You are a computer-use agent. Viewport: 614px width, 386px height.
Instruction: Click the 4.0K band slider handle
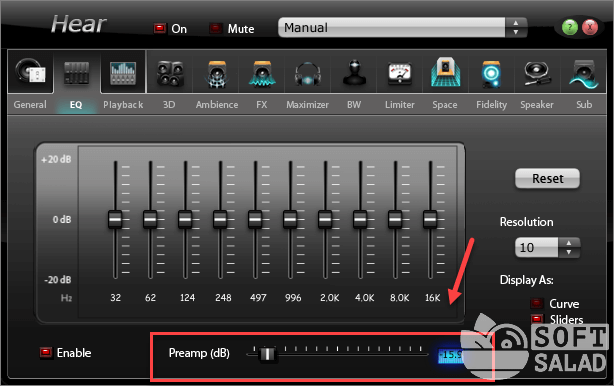(360, 219)
